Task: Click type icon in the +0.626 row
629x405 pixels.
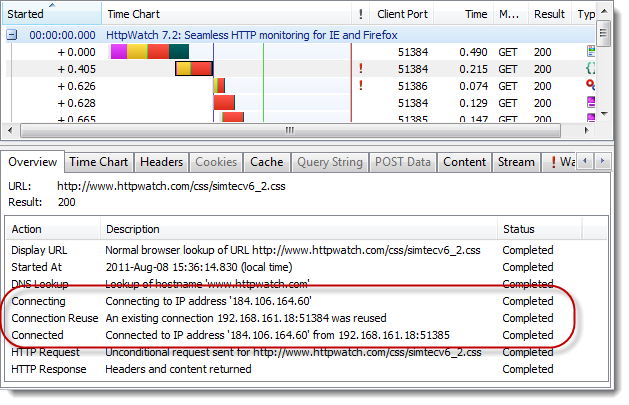Action: [590, 85]
